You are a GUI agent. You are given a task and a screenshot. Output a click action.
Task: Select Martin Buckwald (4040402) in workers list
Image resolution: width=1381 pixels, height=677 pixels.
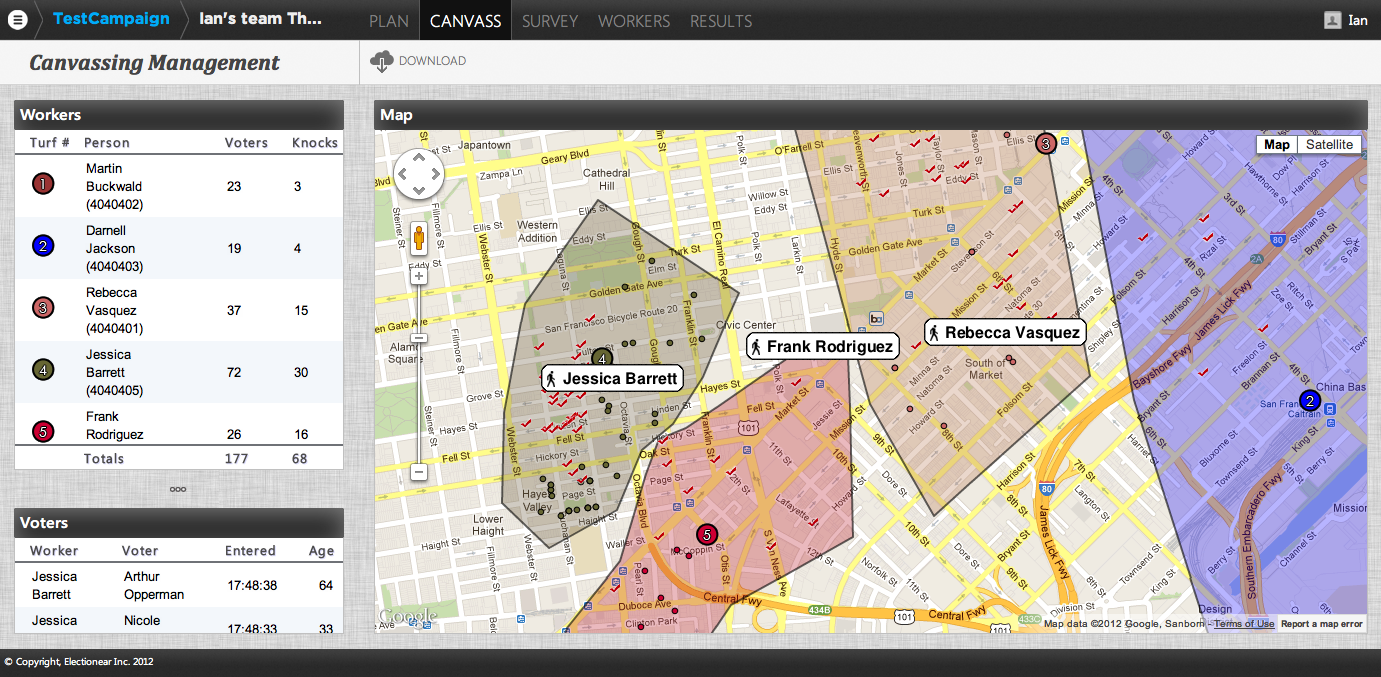(x=114, y=186)
